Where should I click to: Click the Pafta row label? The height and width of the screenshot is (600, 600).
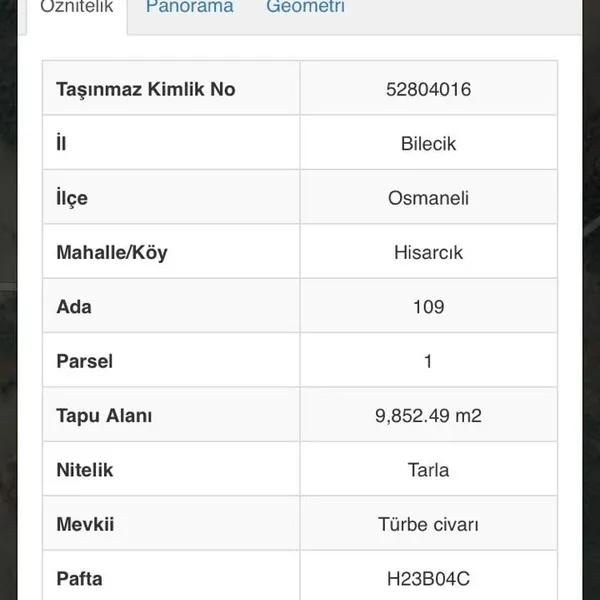click(80, 579)
